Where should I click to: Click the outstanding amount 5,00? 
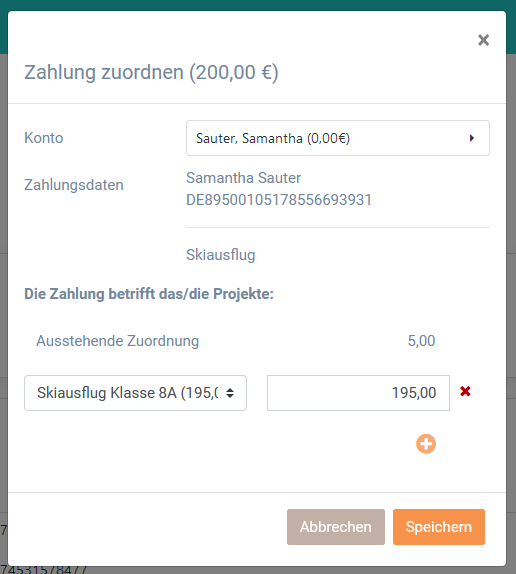point(421,341)
